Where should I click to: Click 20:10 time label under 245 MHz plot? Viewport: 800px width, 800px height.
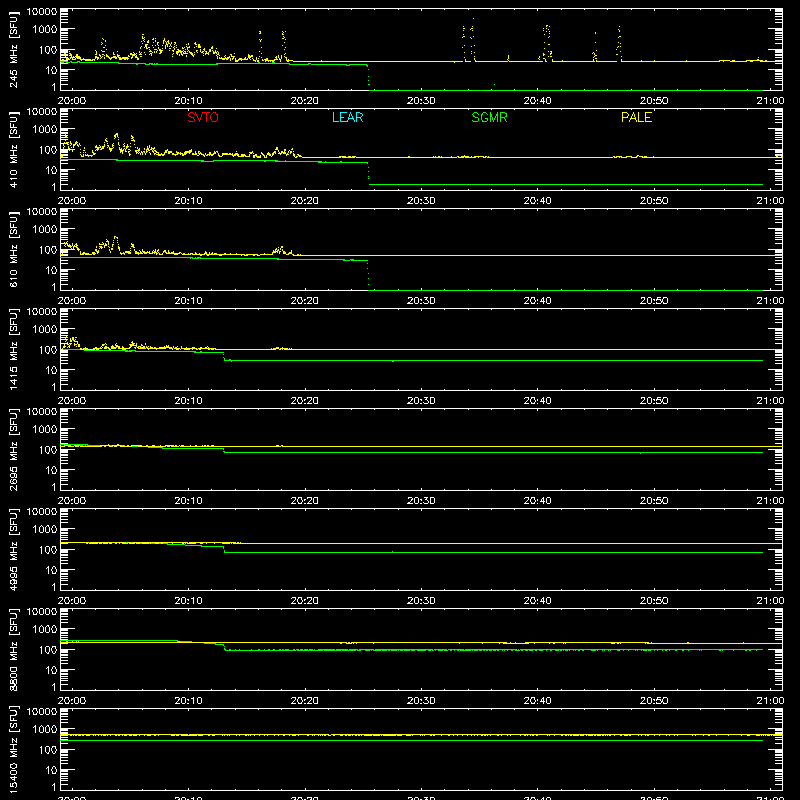click(x=188, y=101)
